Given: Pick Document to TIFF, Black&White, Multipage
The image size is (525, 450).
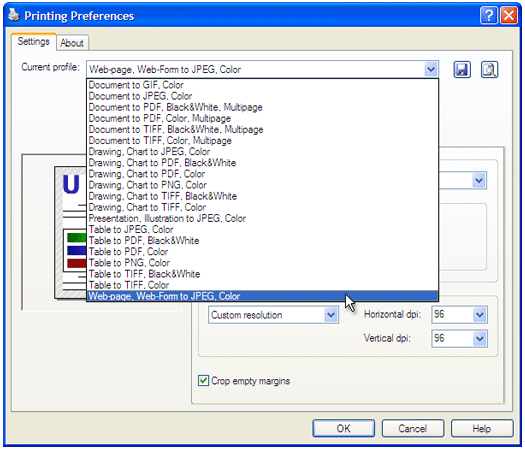Looking at the screenshot, I should coord(262,129).
